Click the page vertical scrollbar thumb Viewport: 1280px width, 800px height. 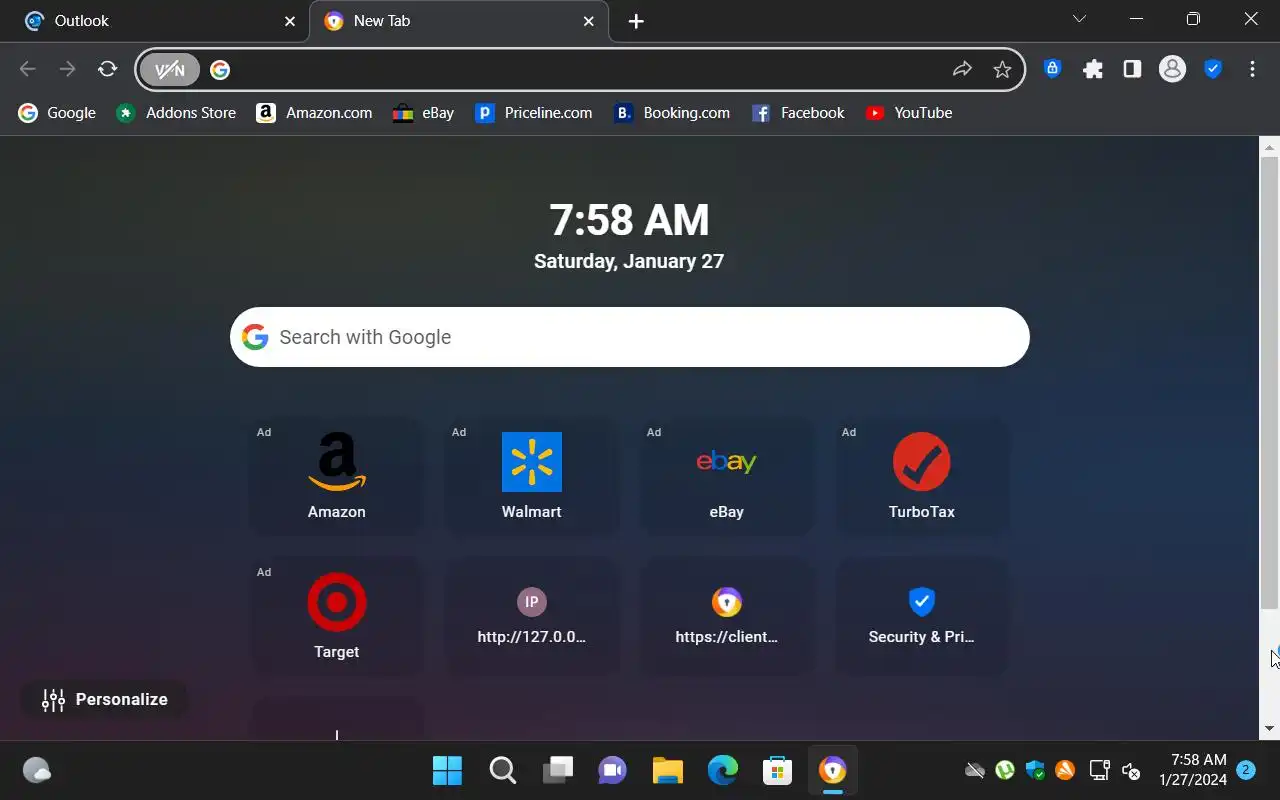pyautogui.click(x=1269, y=382)
